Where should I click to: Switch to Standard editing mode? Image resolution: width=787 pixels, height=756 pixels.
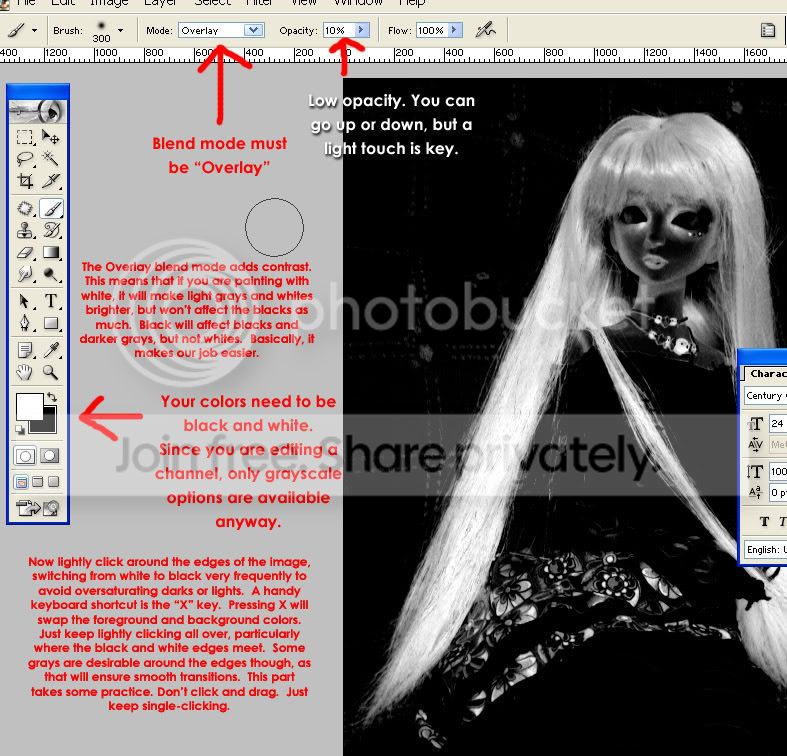click(x=25, y=456)
